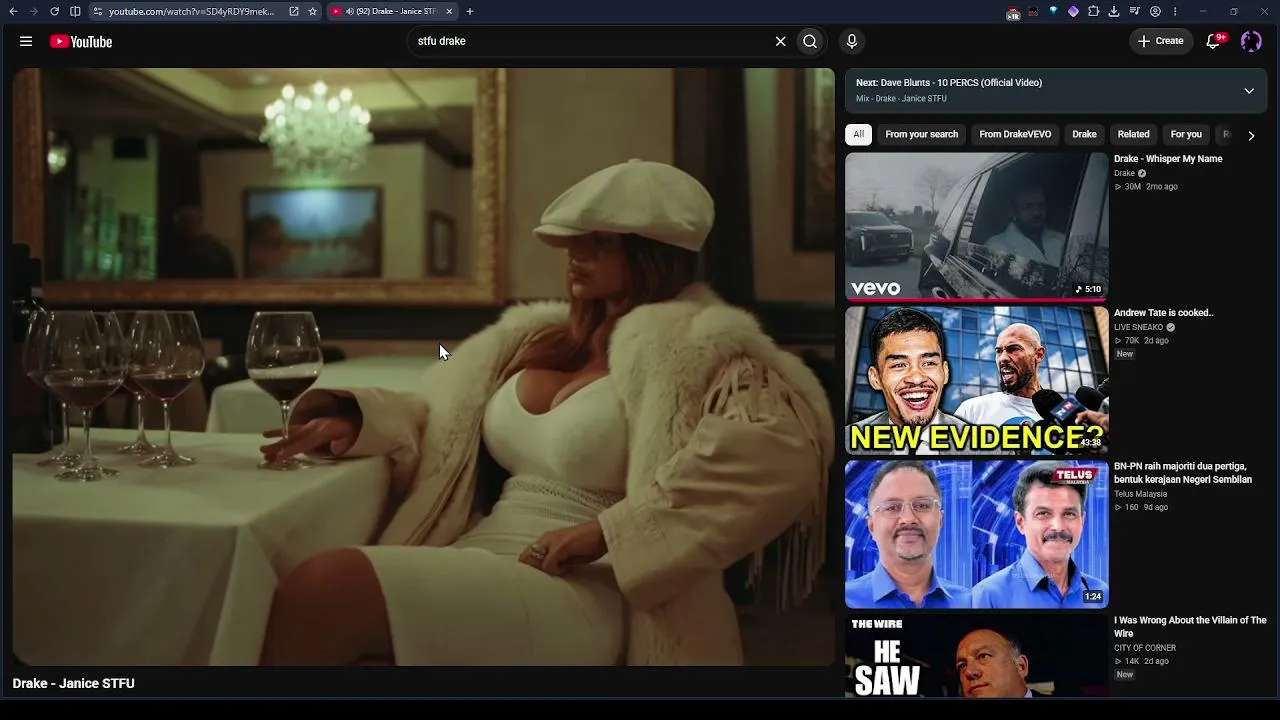Open the notifications bell
This screenshot has height=720, width=1280.
coord(1213,41)
